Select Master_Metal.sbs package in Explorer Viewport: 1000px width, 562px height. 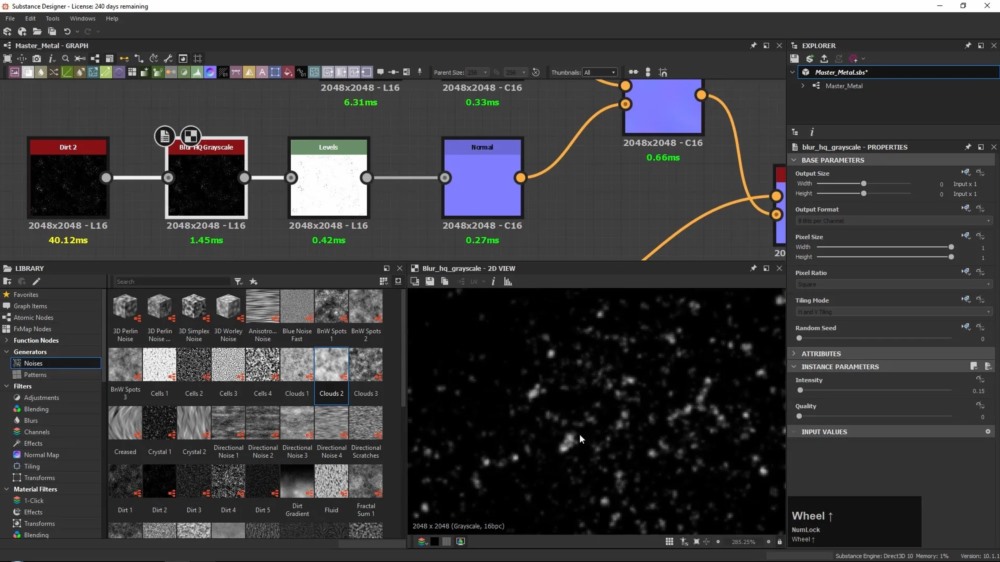click(841, 72)
